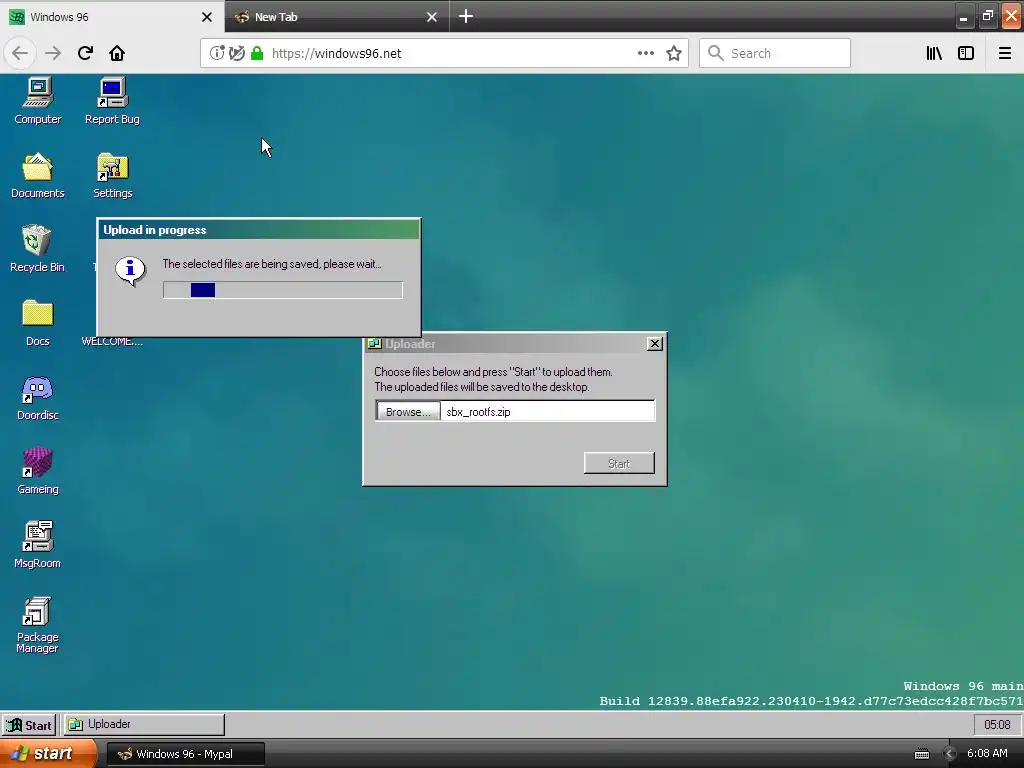Open the browser hamburger menu

point(1004,53)
